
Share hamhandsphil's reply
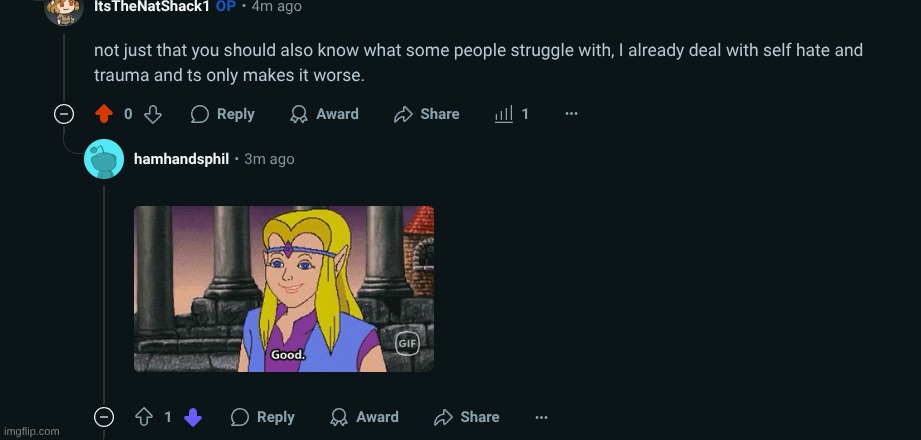pyautogui.click(x=467, y=417)
